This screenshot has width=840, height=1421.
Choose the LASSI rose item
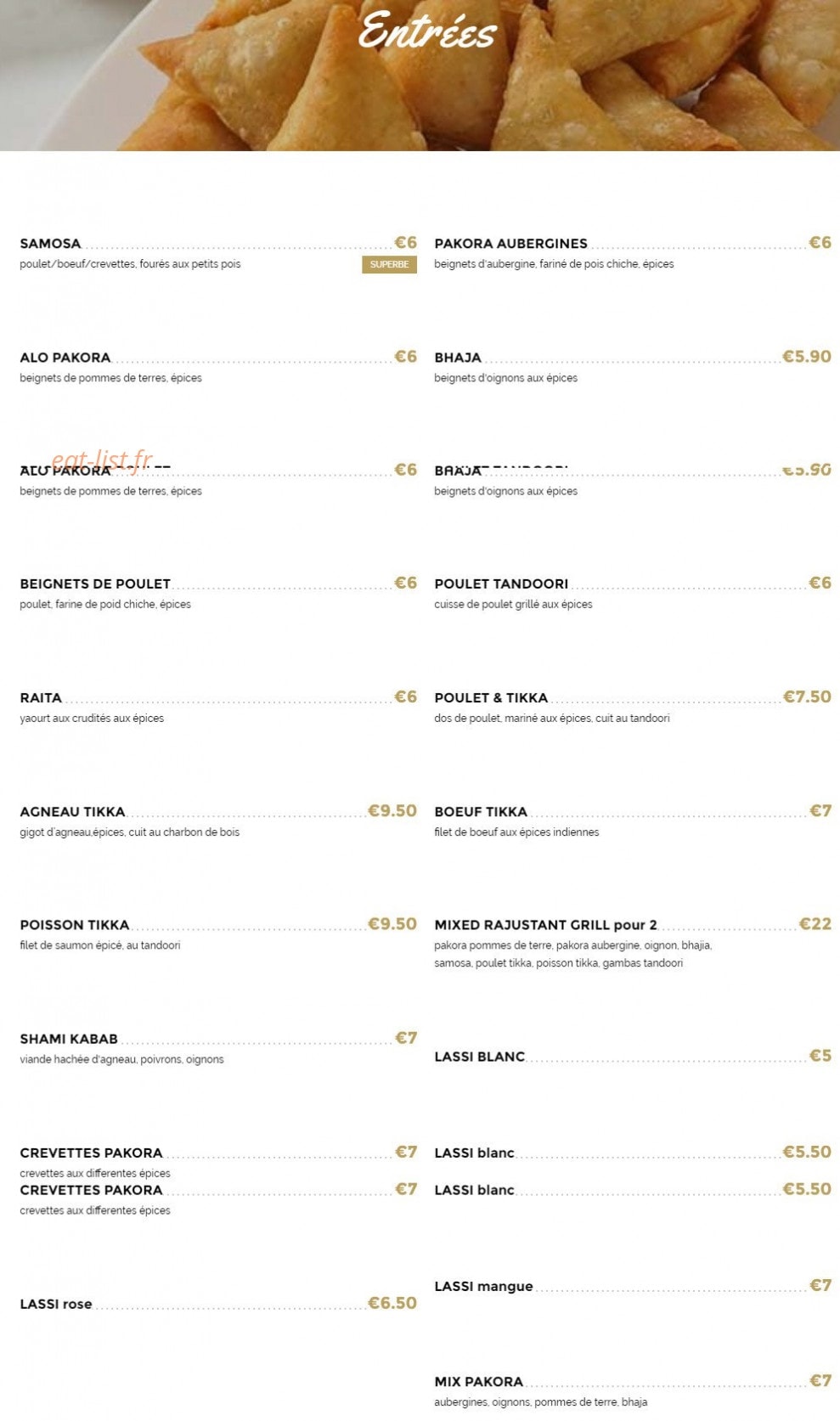click(x=56, y=1305)
